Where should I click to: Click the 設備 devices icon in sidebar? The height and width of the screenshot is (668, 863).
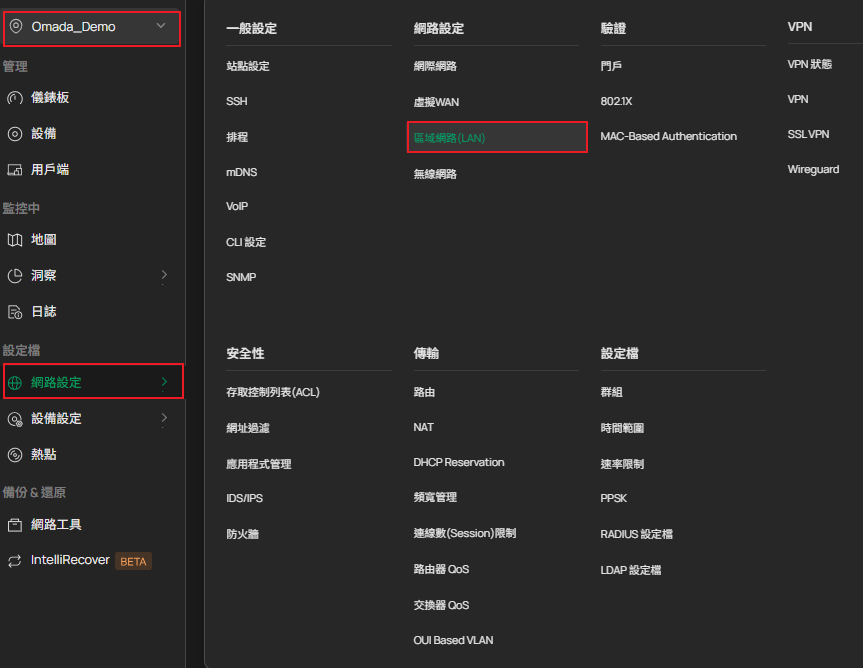click(15, 134)
